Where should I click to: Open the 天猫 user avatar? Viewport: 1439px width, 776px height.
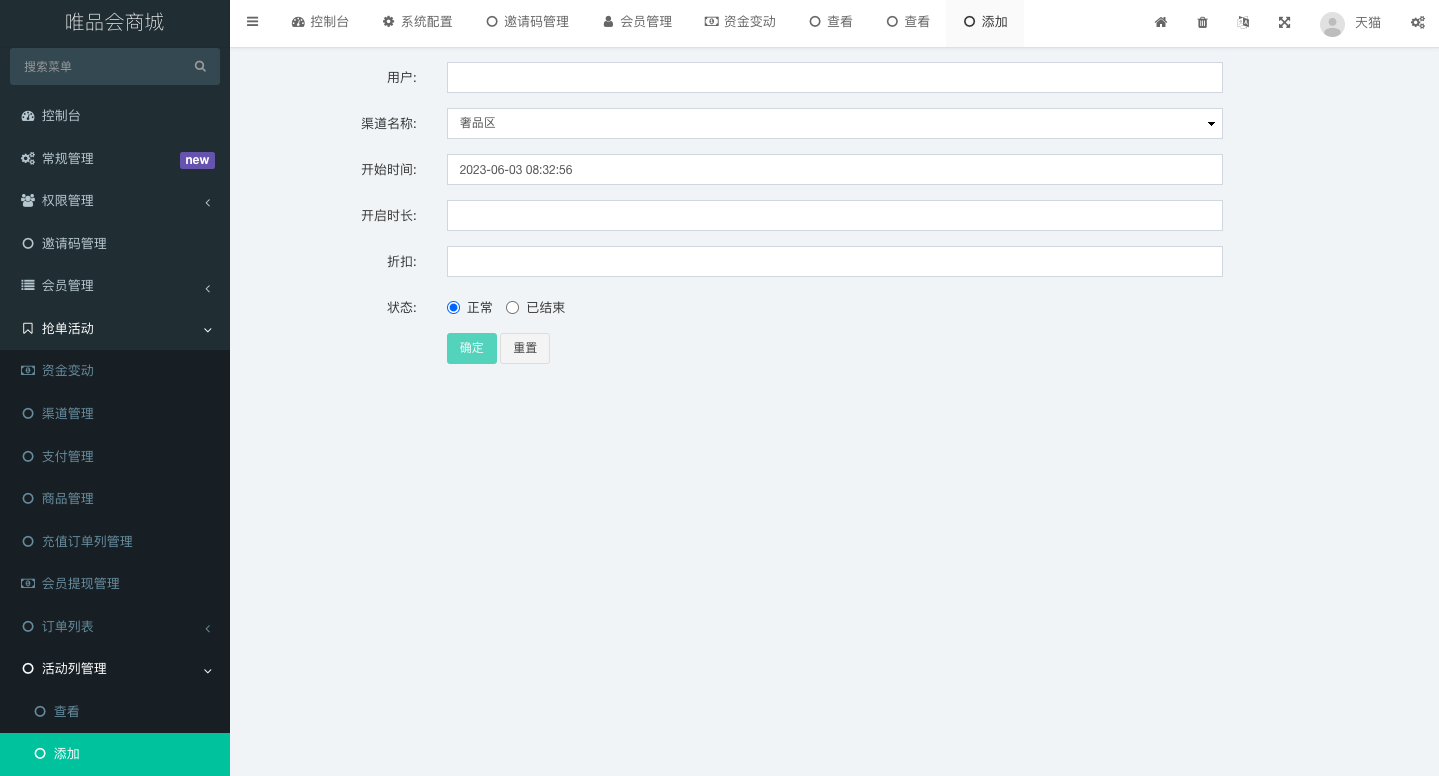click(1332, 23)
